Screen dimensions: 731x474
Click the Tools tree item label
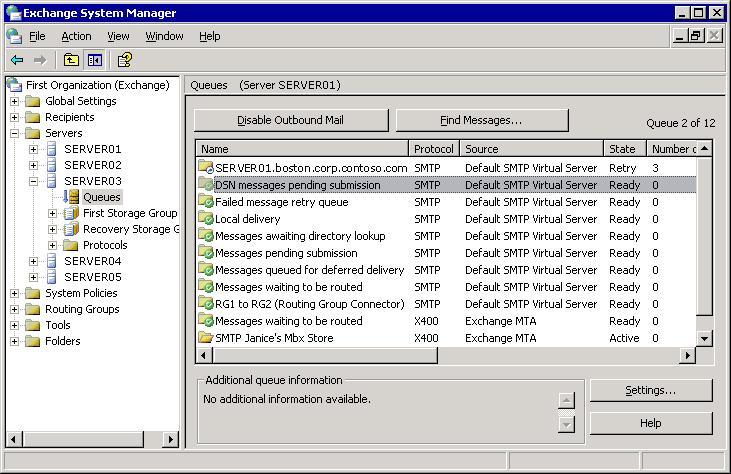(58, 325)
